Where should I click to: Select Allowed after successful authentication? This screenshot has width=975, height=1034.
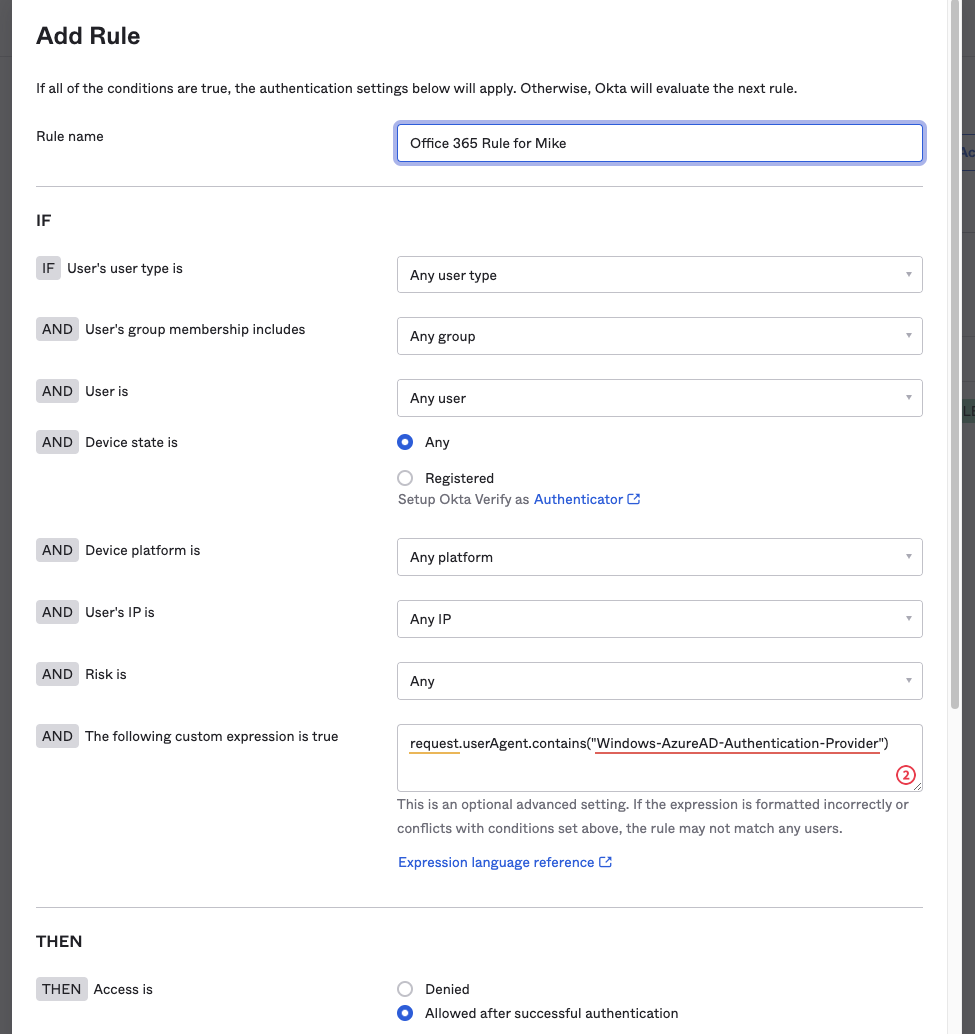404,1013
